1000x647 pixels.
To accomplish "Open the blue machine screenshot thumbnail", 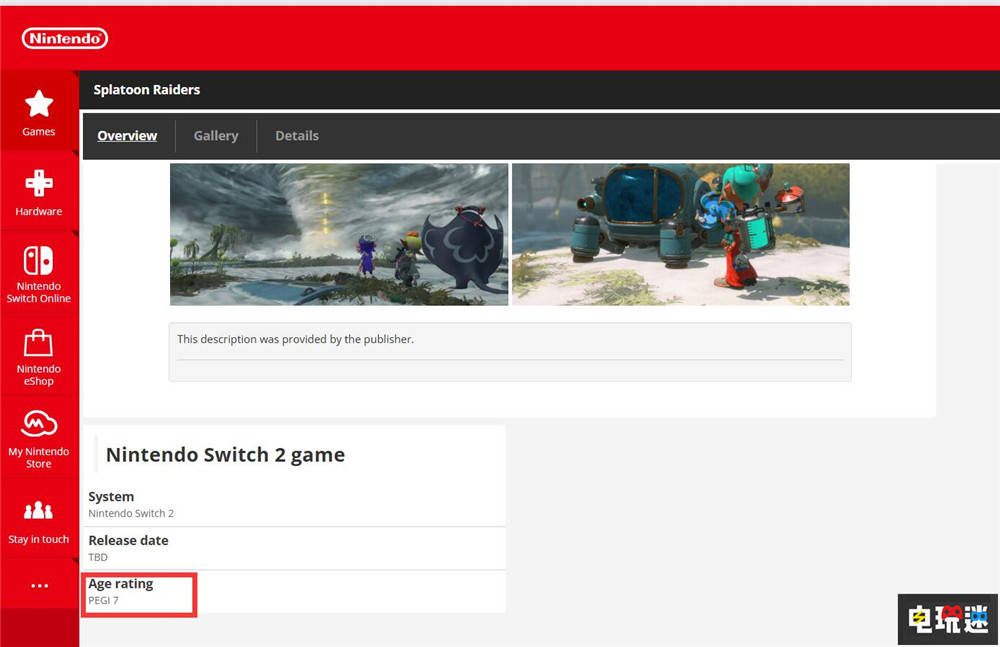I will coord(680,234).
